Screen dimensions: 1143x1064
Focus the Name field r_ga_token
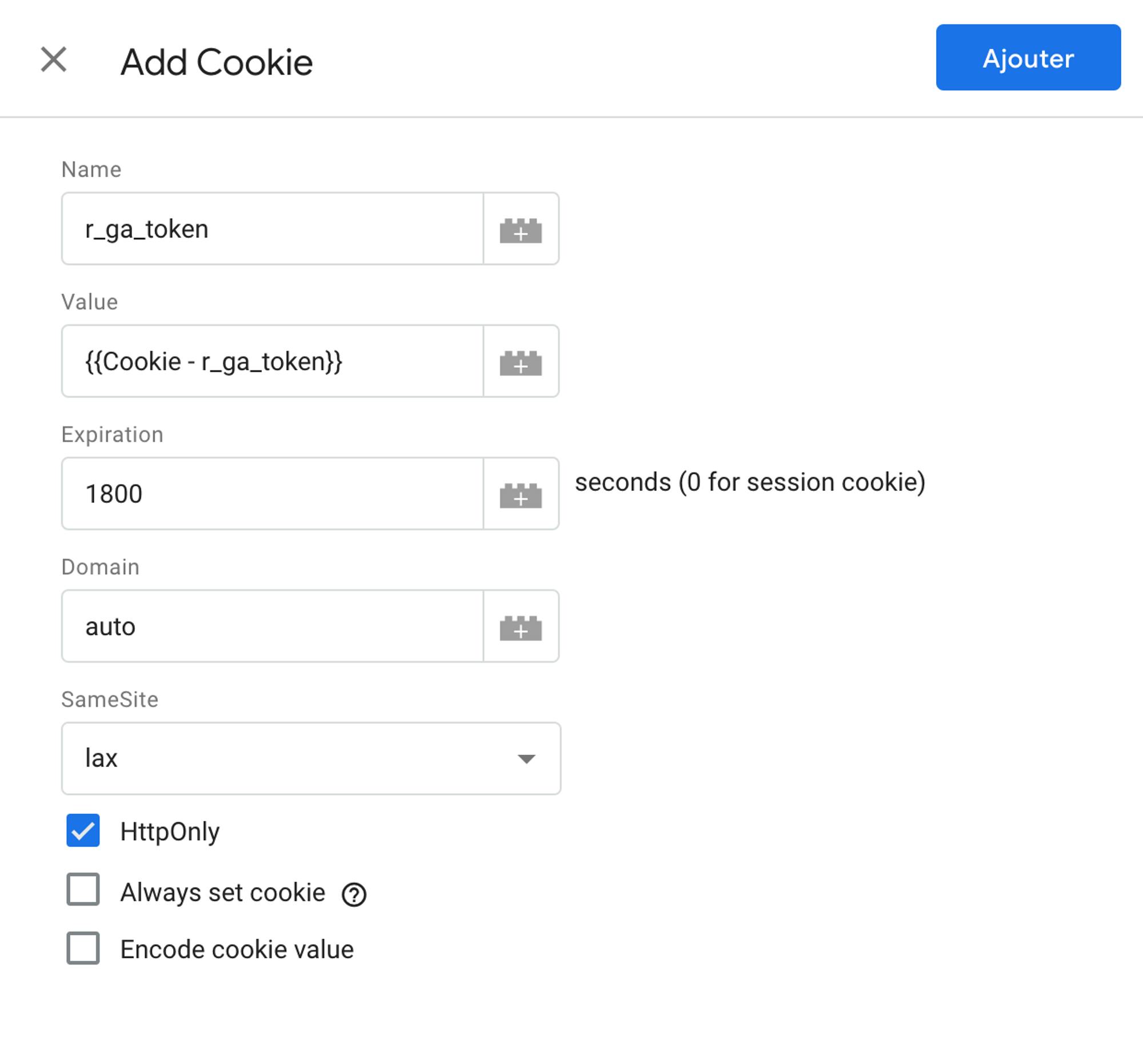pos(273,229)
